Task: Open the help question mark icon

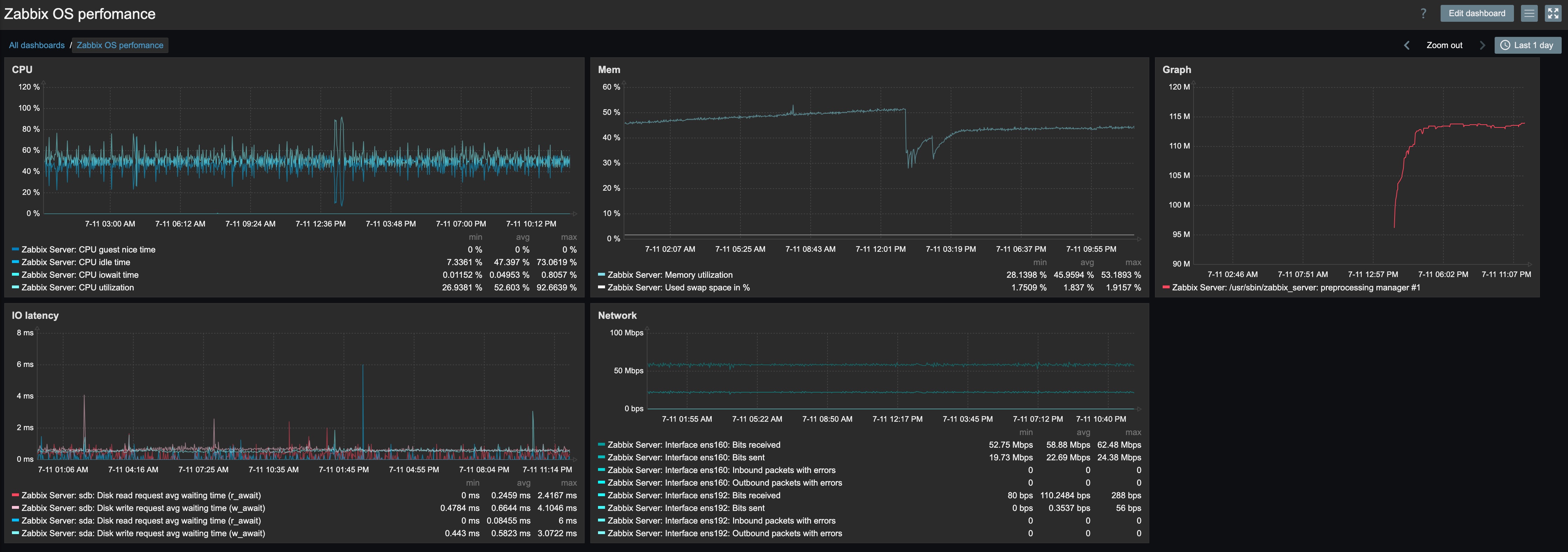Action: click(x=1423, y=13)
